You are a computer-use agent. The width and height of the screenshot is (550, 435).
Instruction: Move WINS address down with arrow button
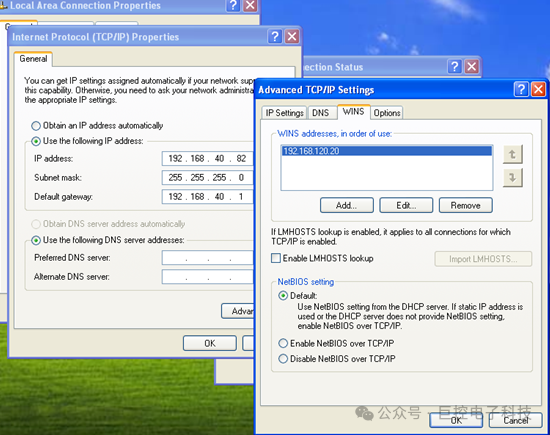pos(512,178)
